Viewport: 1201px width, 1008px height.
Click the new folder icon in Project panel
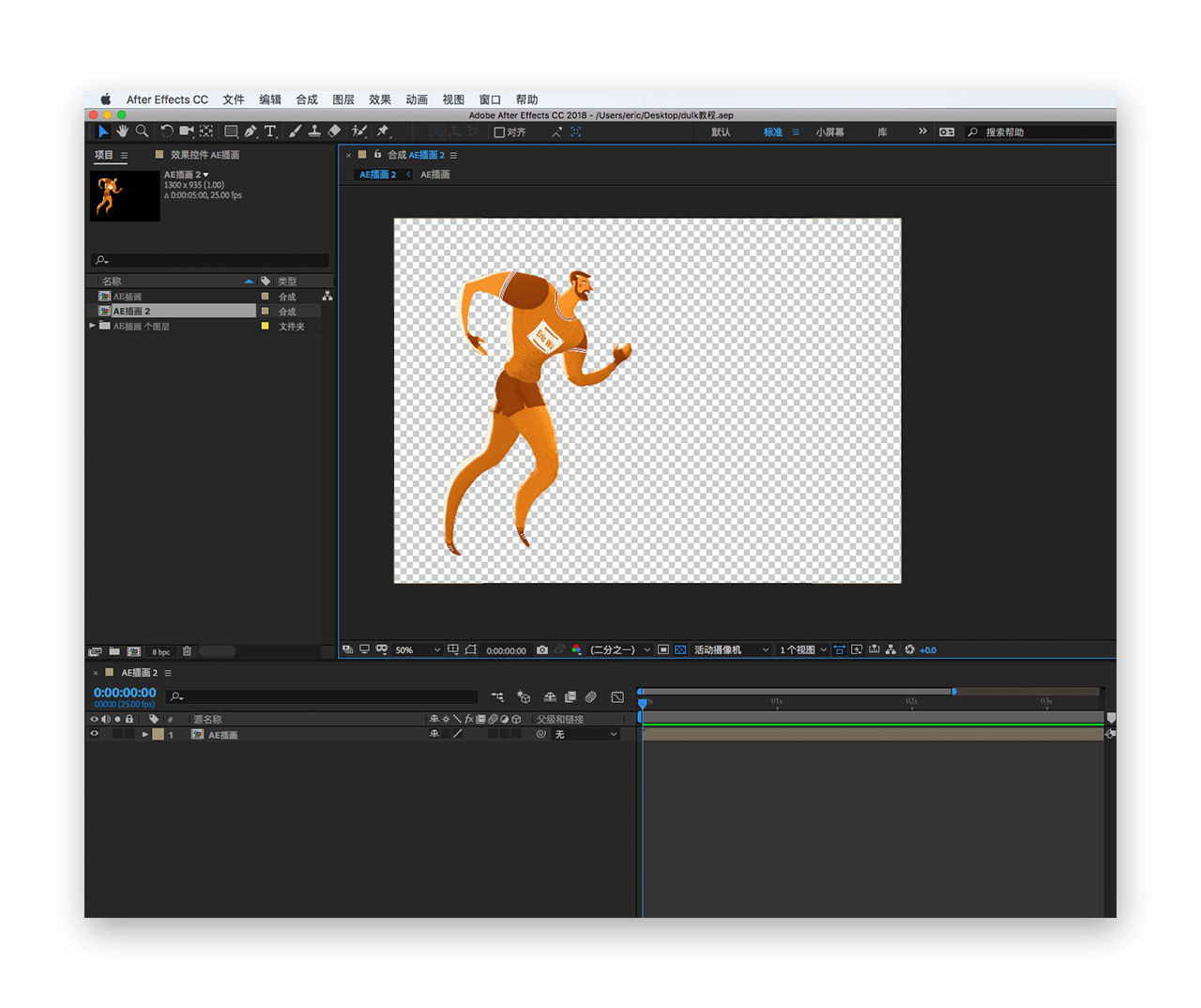coord(114,651)
